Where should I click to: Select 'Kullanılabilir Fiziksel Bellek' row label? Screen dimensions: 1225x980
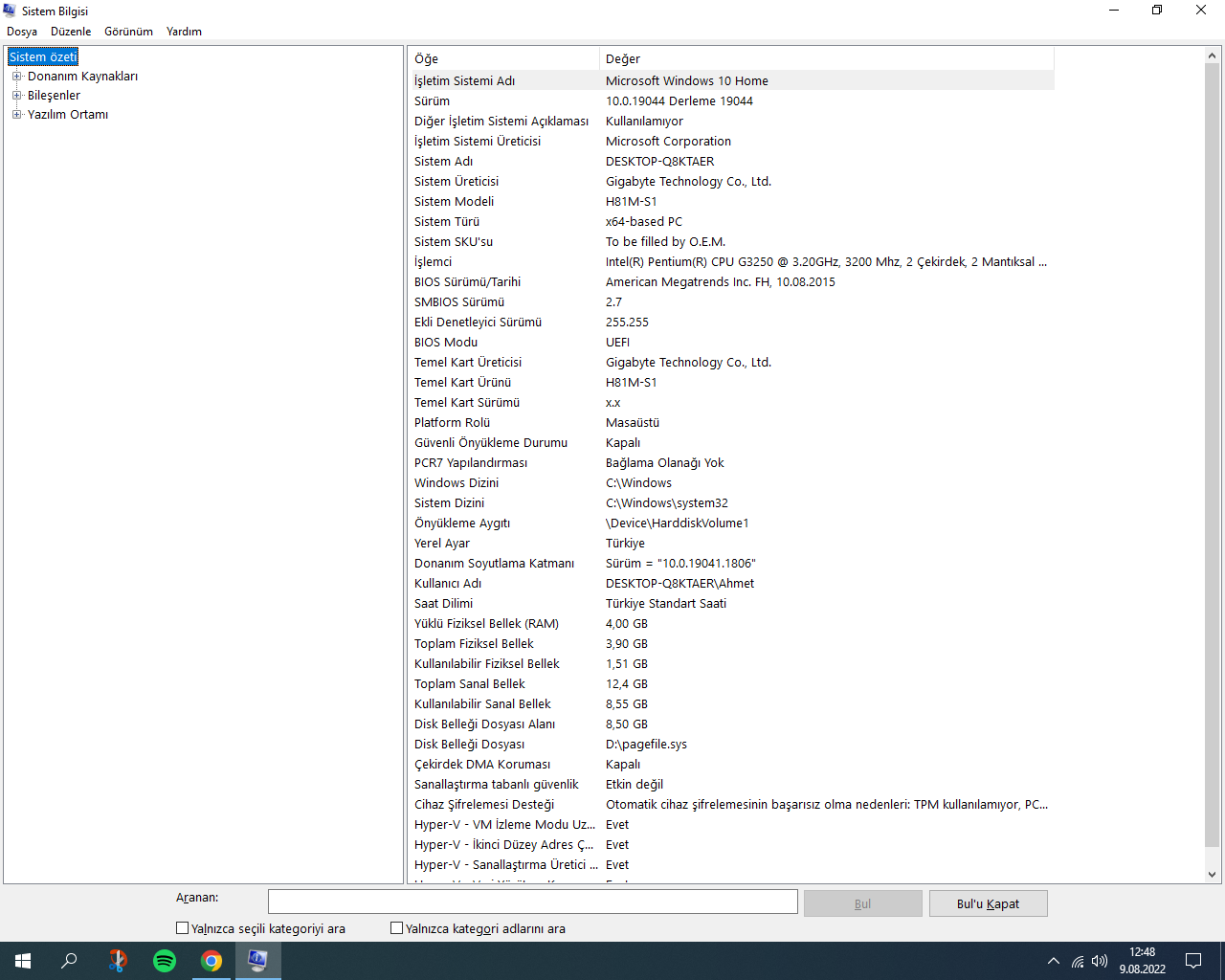[x=487, y=664]
